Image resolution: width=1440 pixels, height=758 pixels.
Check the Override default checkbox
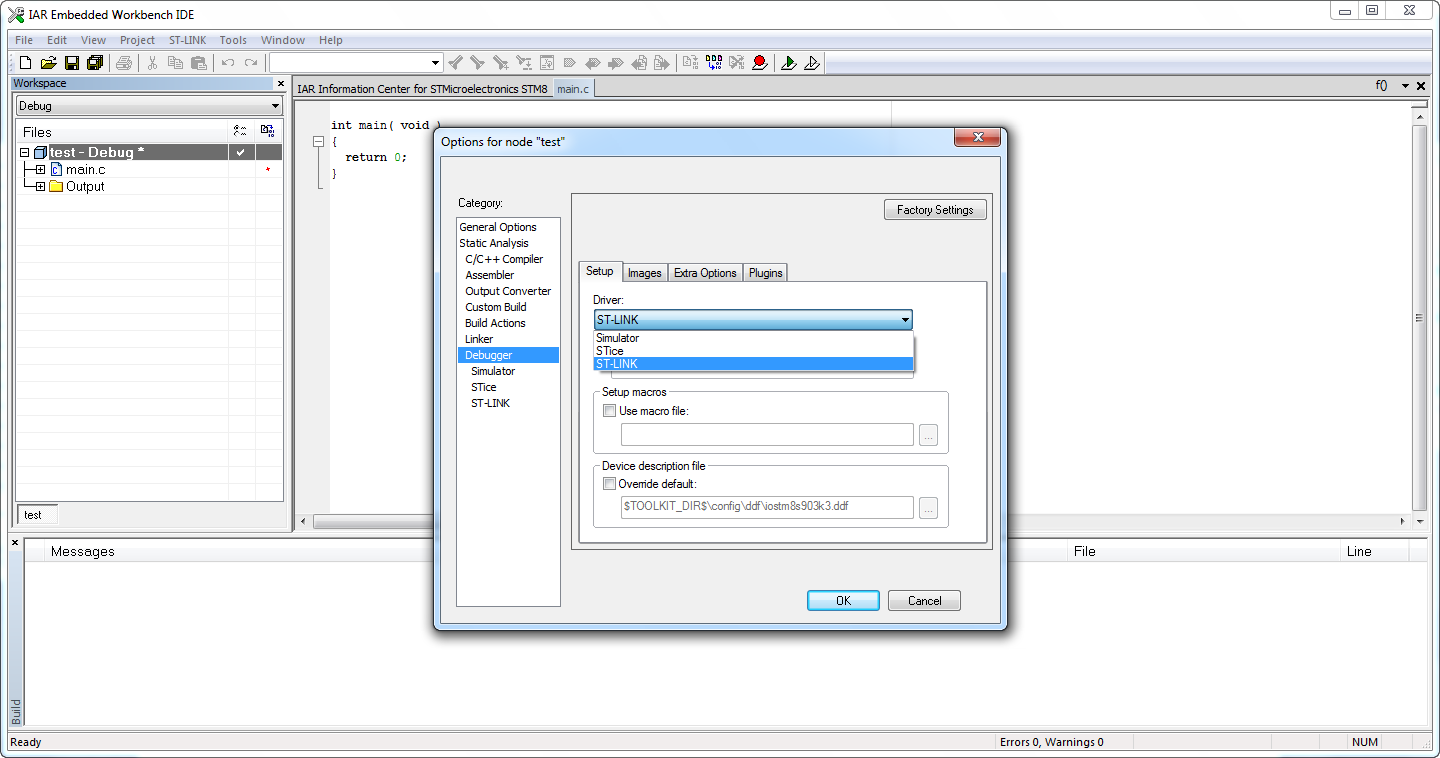coord(609,484)
